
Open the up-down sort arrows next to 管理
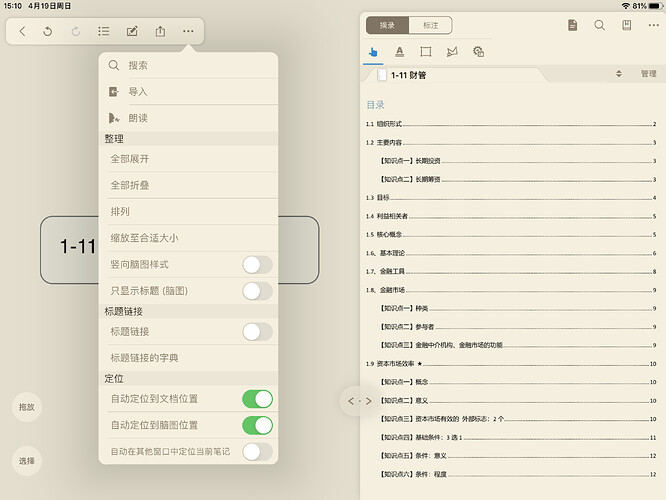[x=619, y=74]
